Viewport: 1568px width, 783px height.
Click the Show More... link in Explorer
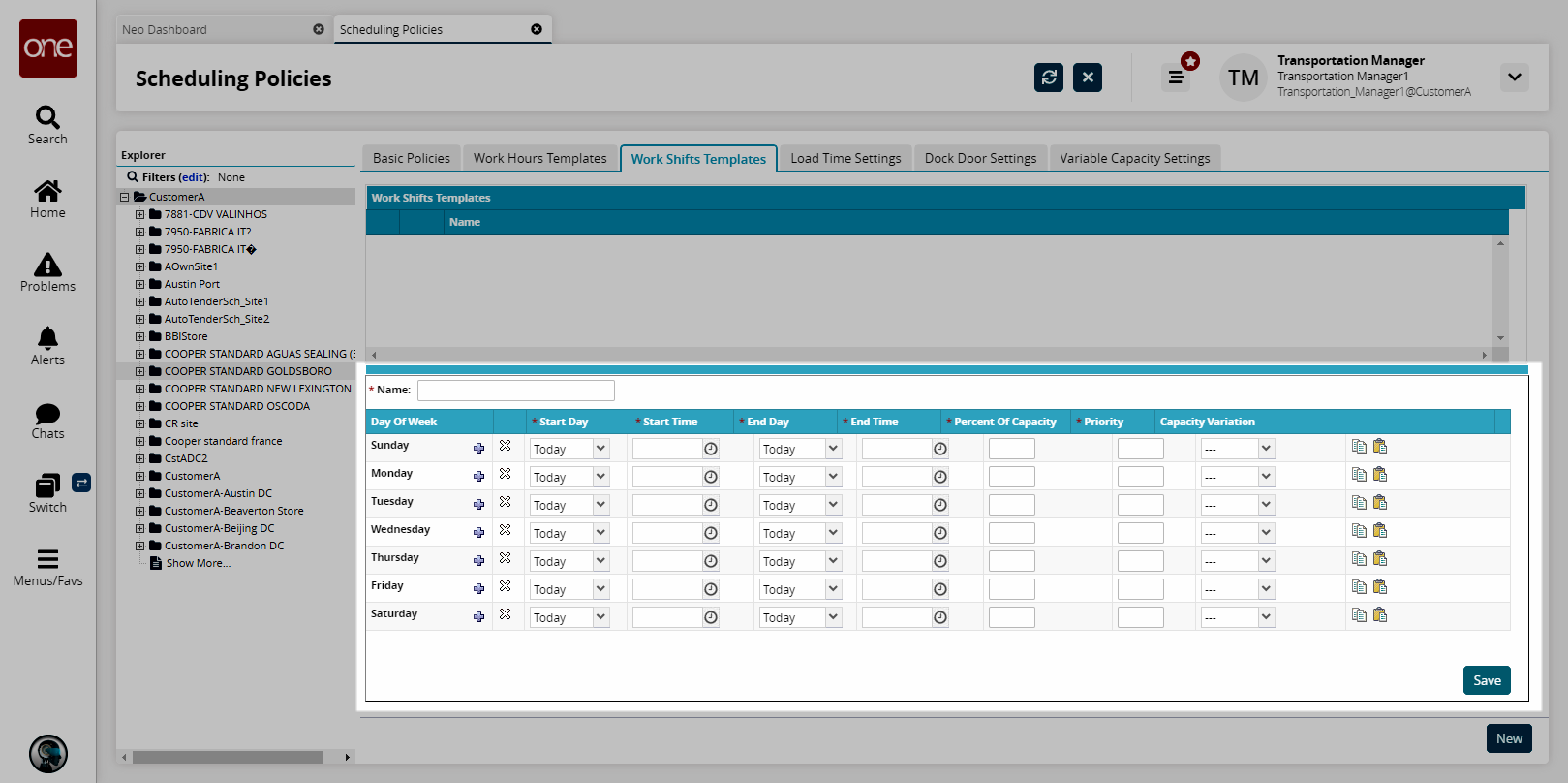[198, 564]
